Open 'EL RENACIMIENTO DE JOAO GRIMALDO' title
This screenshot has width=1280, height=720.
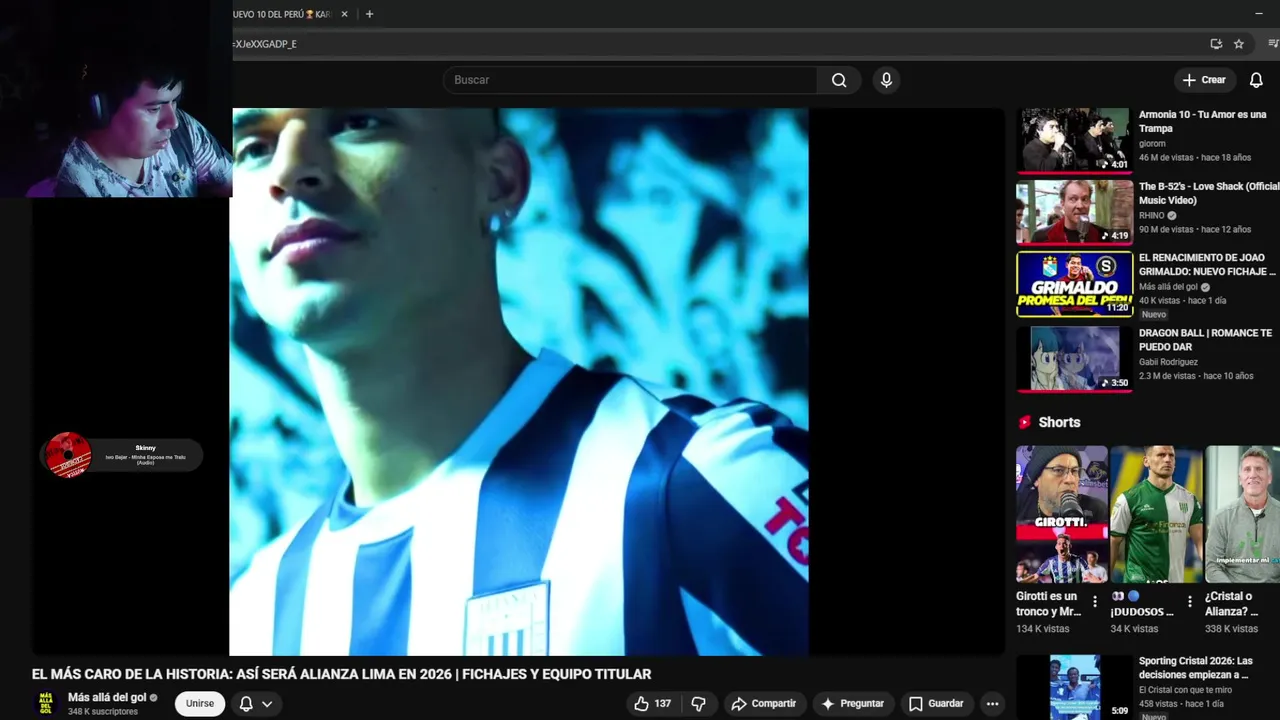click(1207, 265)
